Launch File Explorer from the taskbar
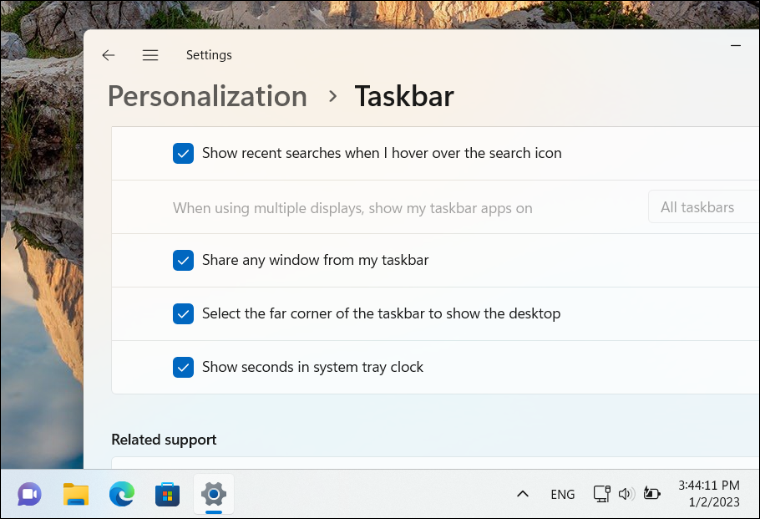 (76, 494)
